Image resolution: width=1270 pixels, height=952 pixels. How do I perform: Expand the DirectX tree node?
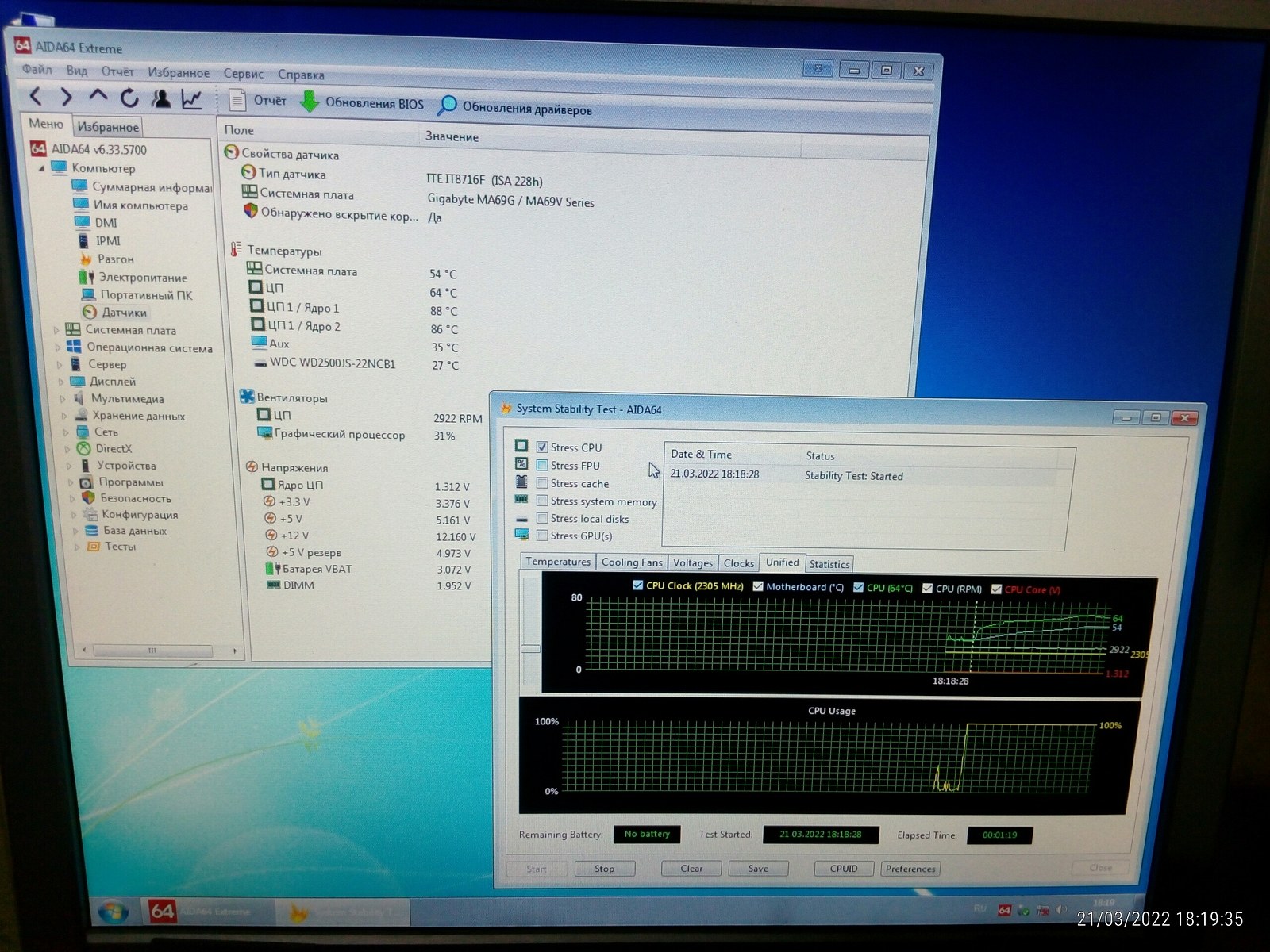(x=68, y=449)
